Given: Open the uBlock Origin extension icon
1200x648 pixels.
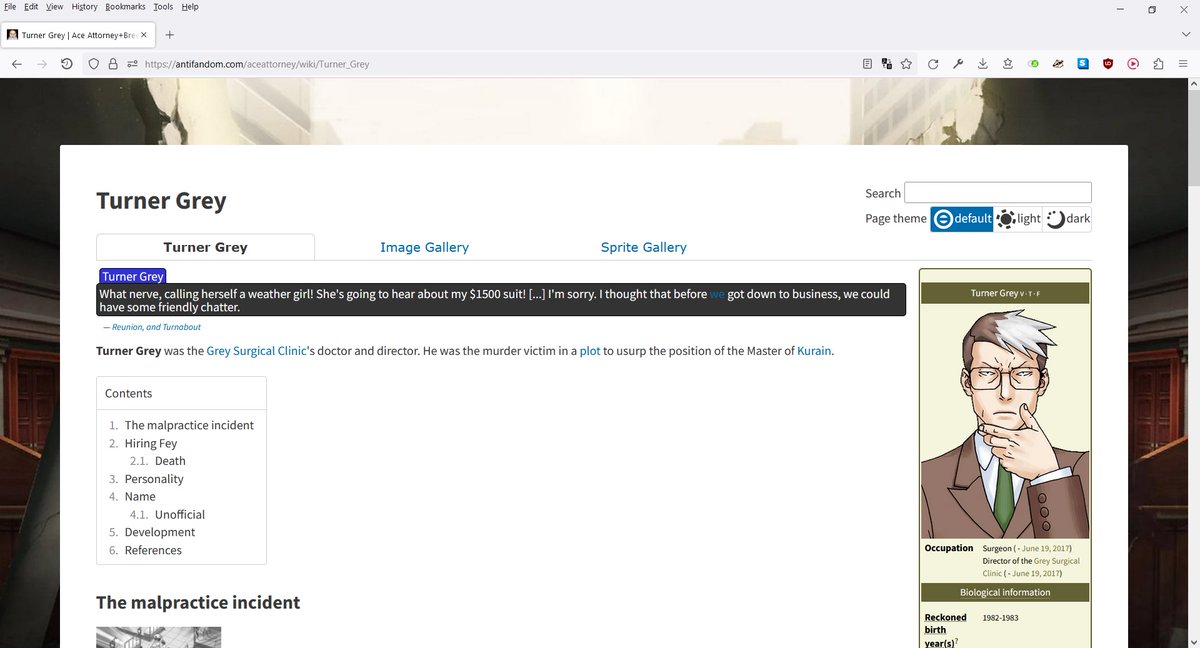Looking at the screenshot, I should pos(1108,63).
